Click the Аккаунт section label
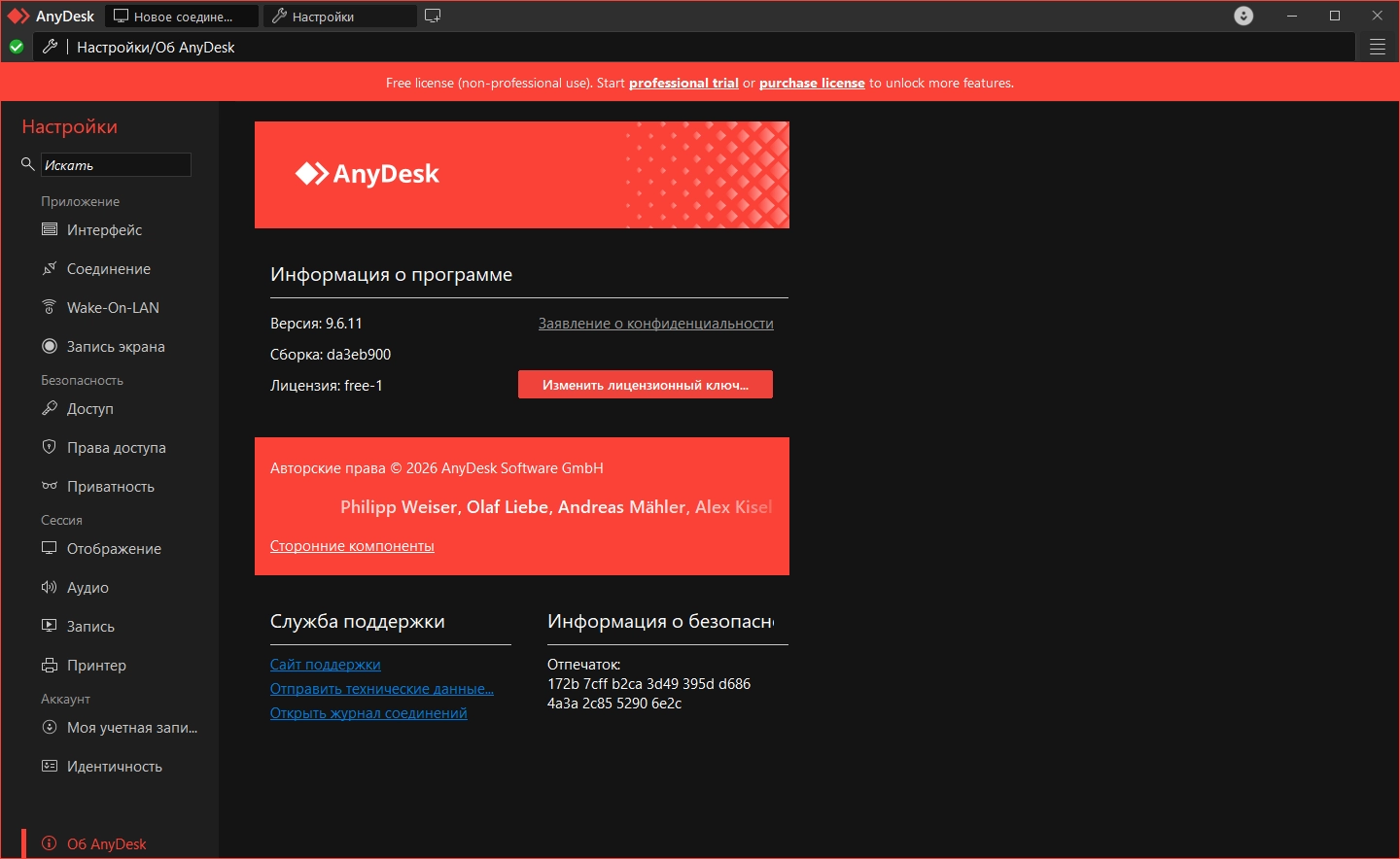This screenshot has height=859, width=1400. [x=65, y=699]
